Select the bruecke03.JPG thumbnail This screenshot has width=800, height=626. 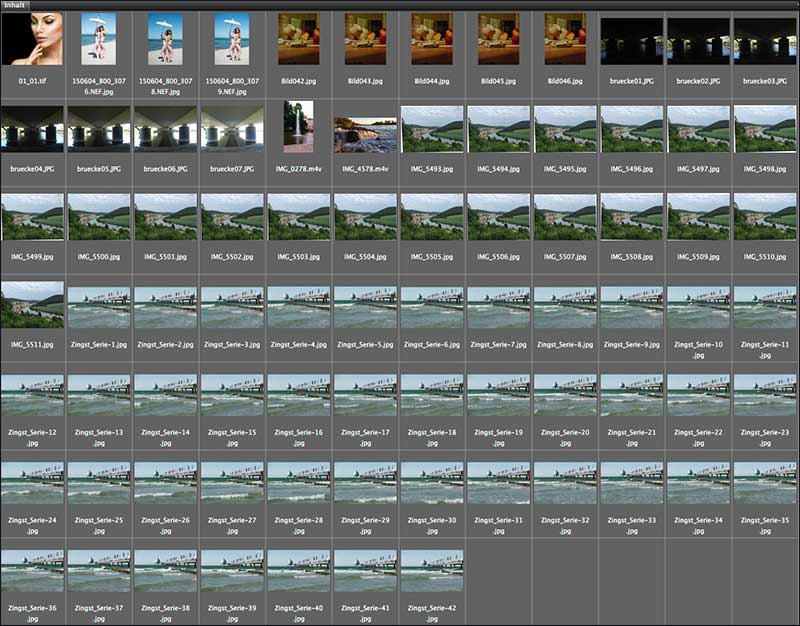click(x=765, y=41)
